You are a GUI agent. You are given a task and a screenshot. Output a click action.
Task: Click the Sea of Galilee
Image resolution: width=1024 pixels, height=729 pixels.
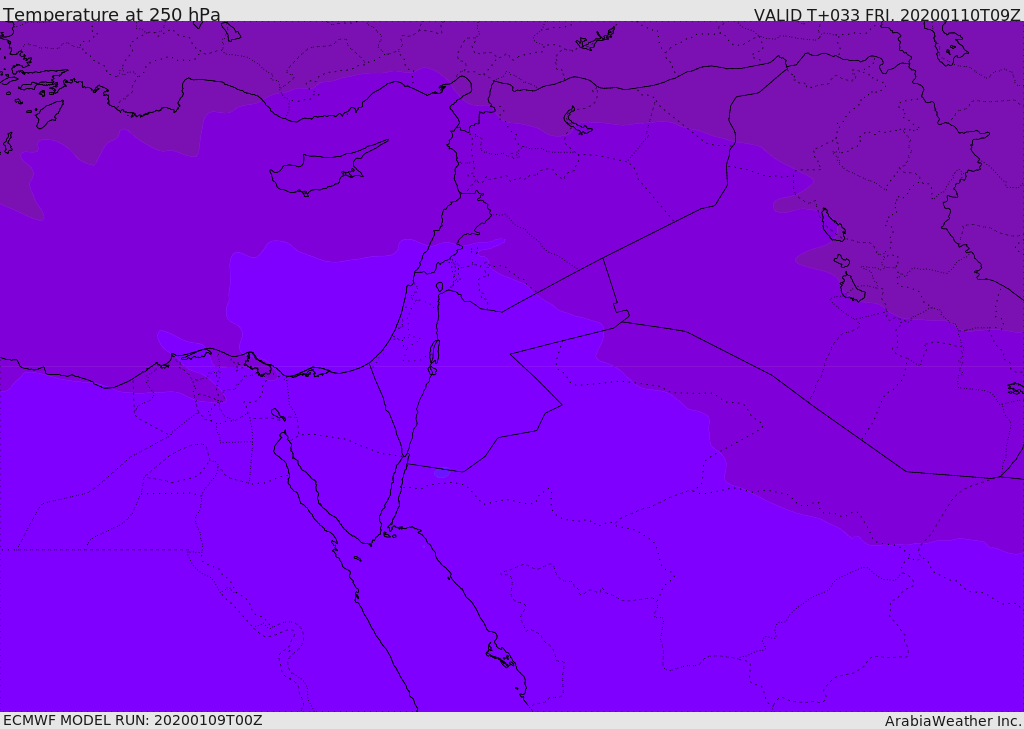click(x=440, y=287)
